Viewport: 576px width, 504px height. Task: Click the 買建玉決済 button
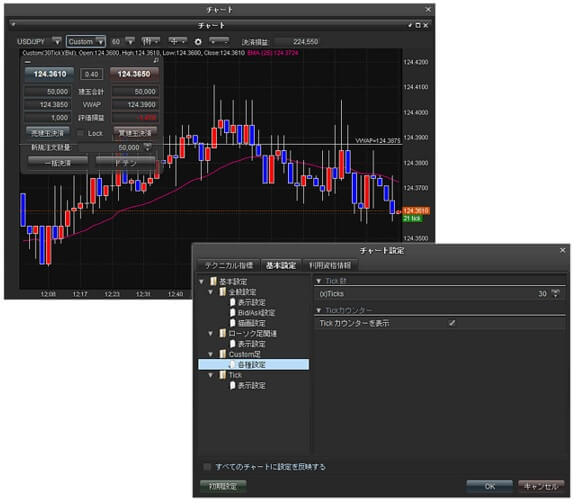pyautogui.click(x=135, y=133)
